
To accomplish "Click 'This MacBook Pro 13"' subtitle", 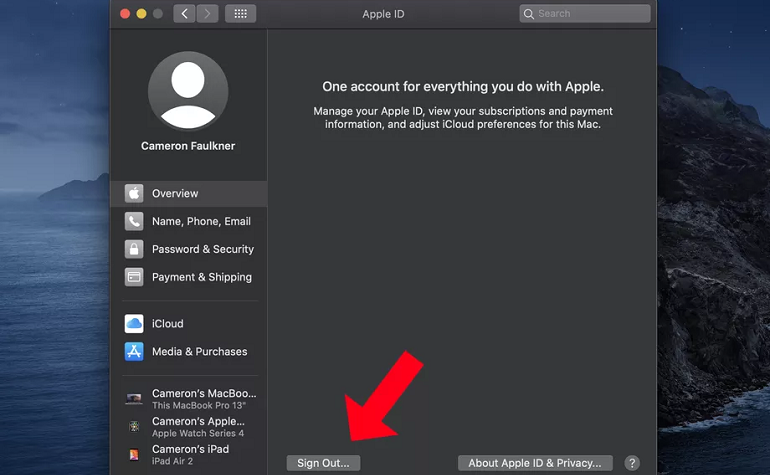I will 199,406.
